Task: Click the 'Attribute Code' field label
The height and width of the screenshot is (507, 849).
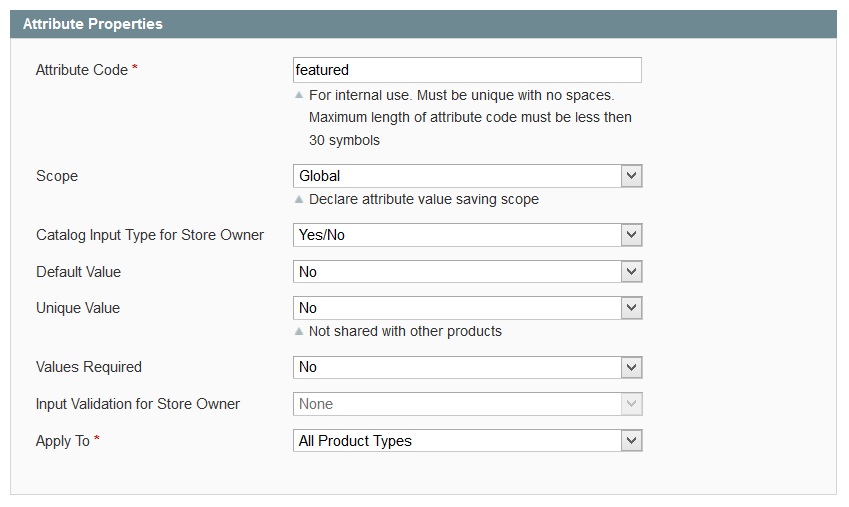Action: click(82, 70)
